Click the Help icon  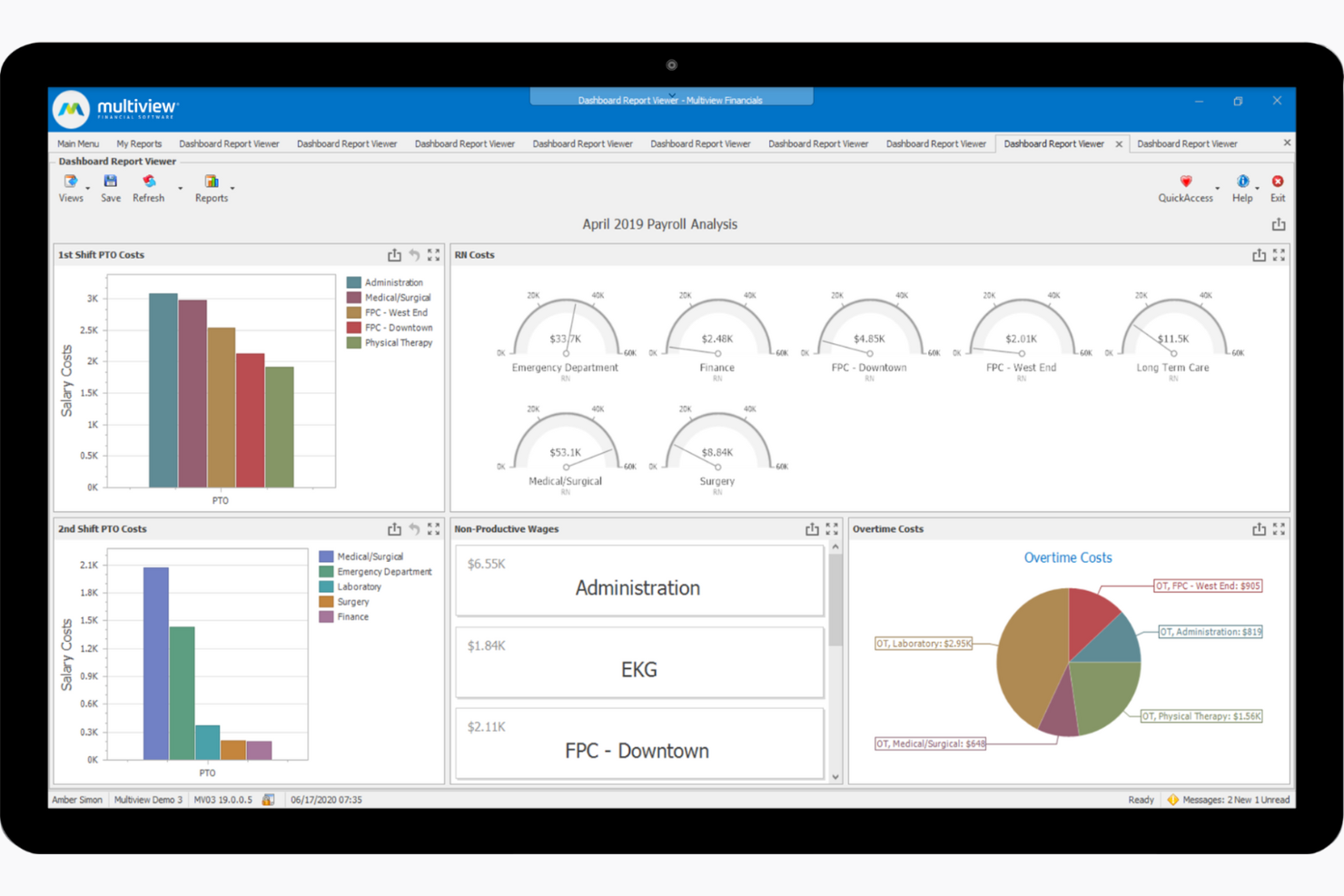(x=1242, y=182)
